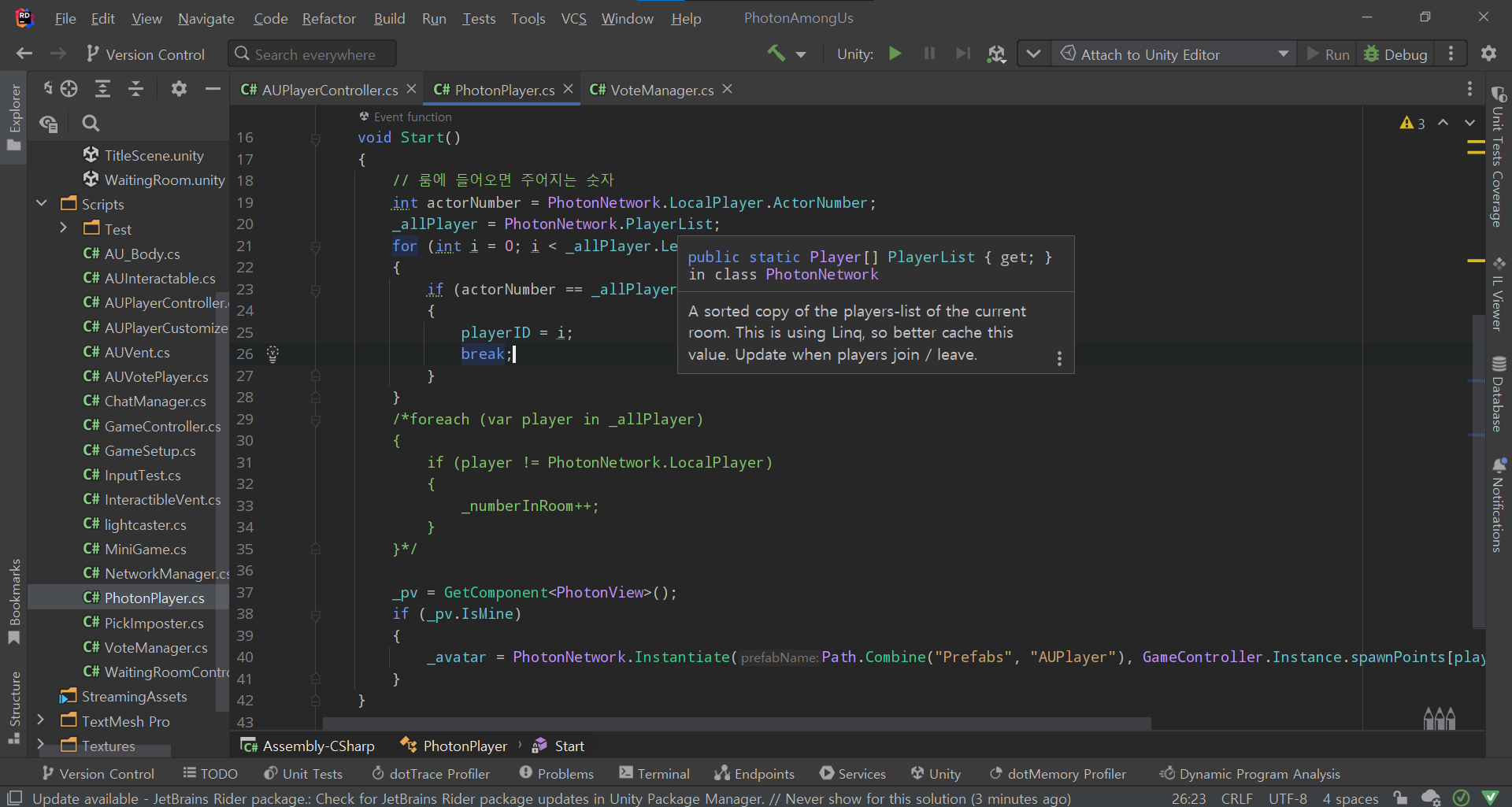The image size is (1512, 807).
Task: Click the build hammer icon
Action: click(776, 54)
